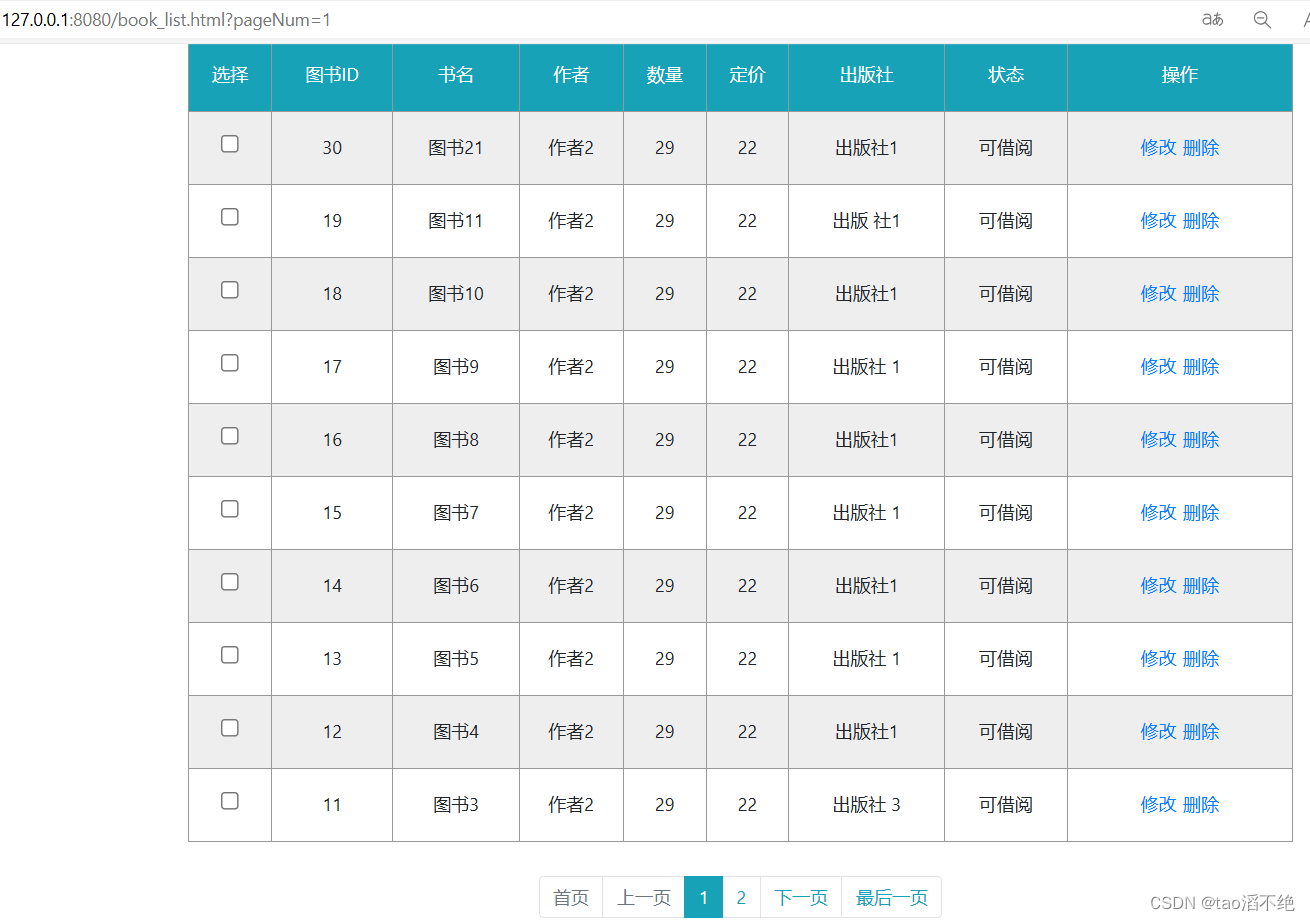Viewport: 1310px width, 921px height.
Task: Click 删除 for book ID 30
Action: [1201, 148]
